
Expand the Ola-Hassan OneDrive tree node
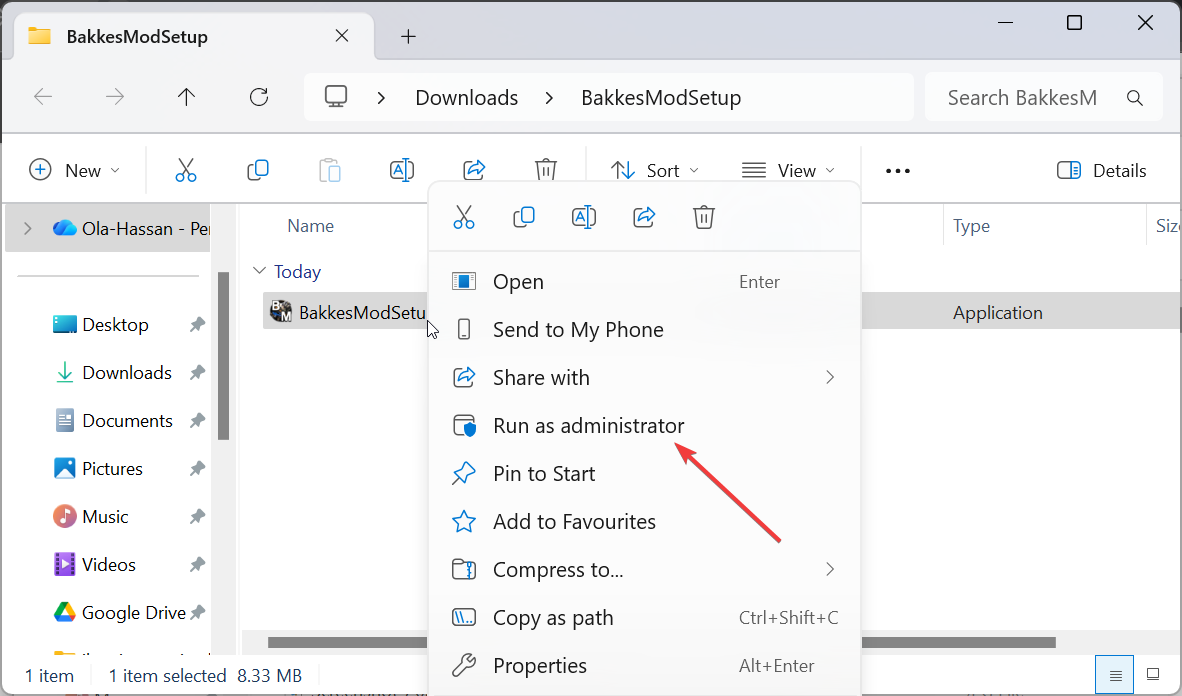click(28, 228)
